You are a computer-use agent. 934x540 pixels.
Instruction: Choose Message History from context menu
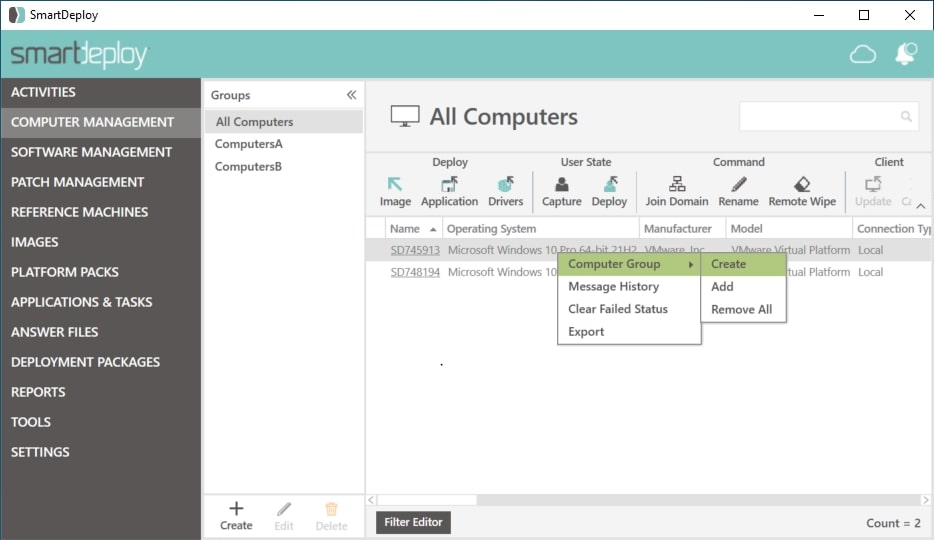[613, 287]
